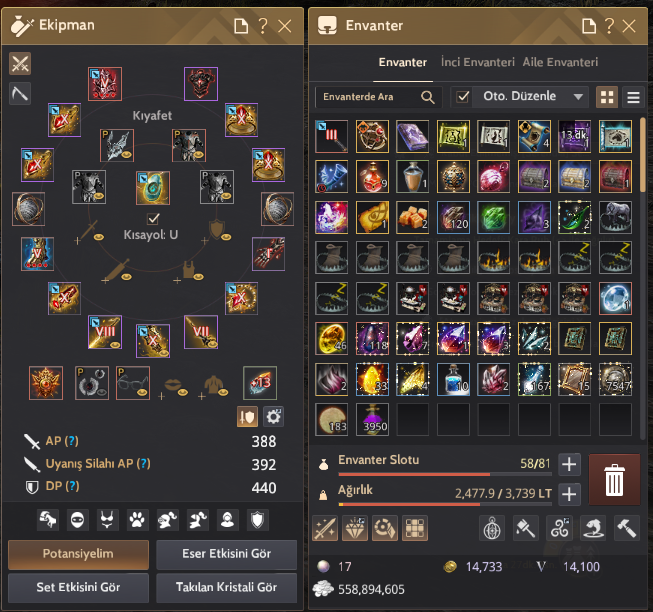Open equipment settings gear icon
The height and width of the screenshot is (612, 653).
pyautogui.click(x=273, y=417)
